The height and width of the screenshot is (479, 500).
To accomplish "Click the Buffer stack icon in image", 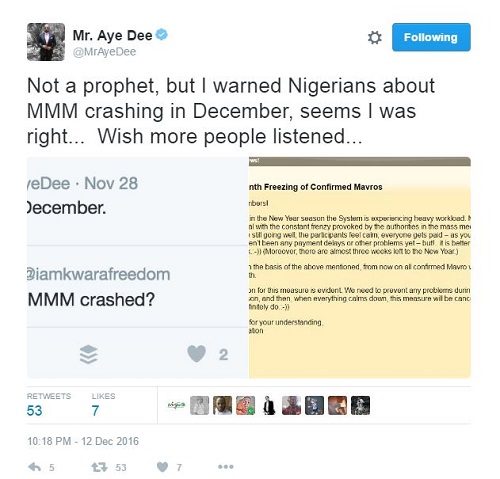I will click(89, 354).
